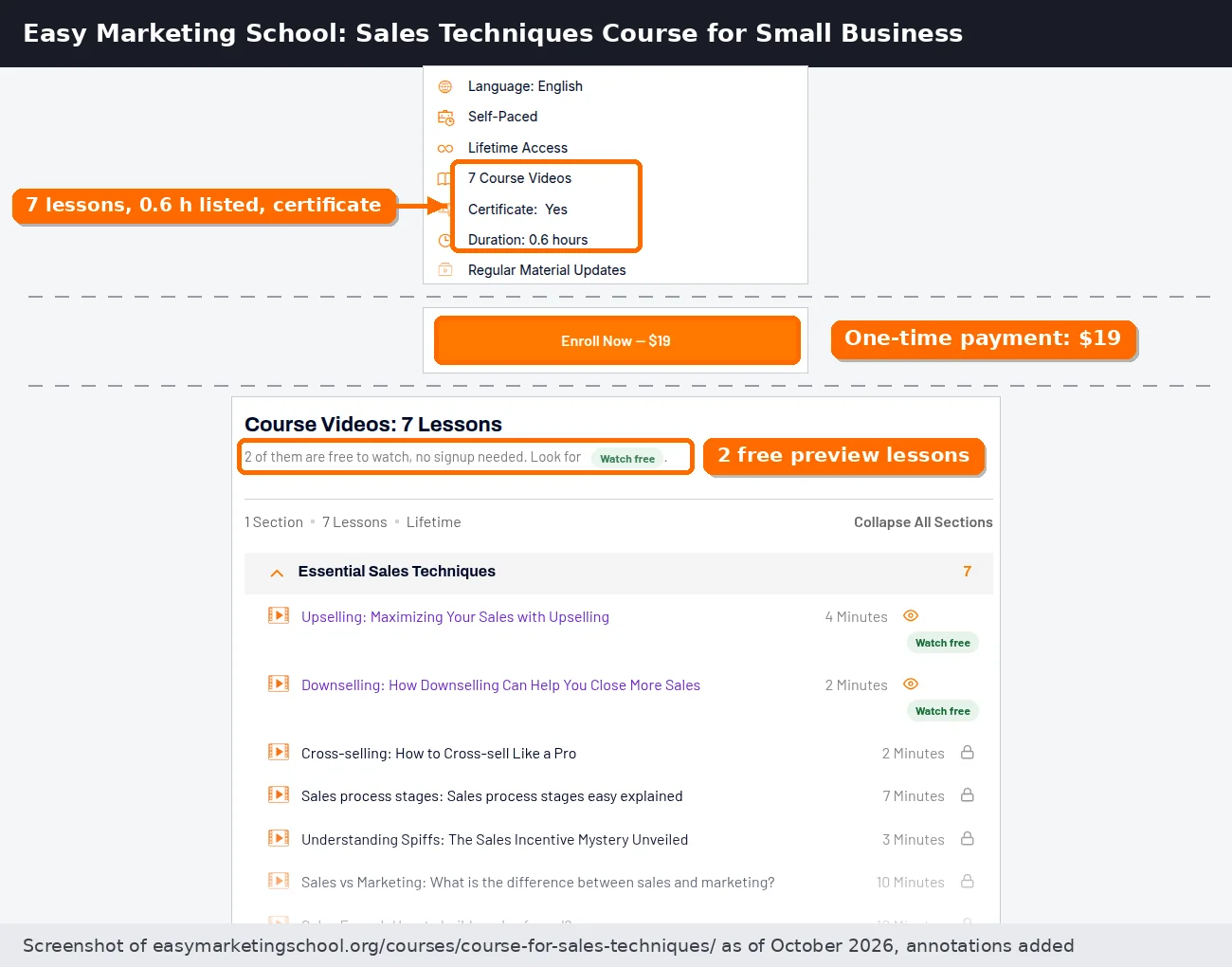Click the Duration: 0.6 hours text
The width and height of the screenshot is (1232, 967).
(x=528, y=240)
